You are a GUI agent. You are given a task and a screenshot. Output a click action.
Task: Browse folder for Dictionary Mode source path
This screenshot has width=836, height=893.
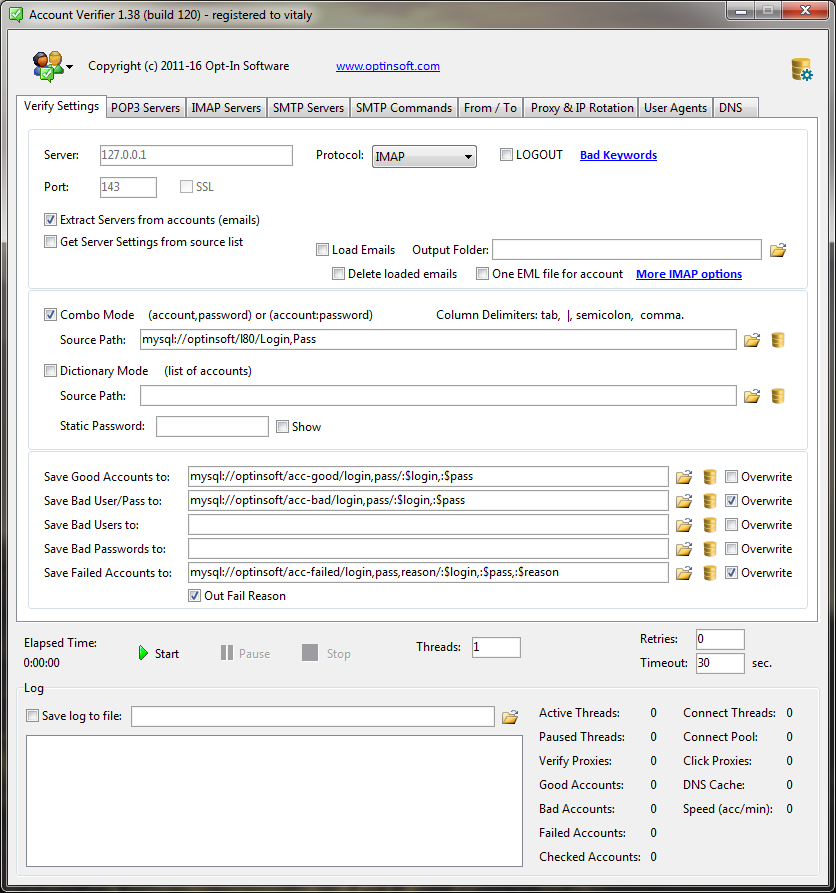pyautogui.click(x=752, y=396)
